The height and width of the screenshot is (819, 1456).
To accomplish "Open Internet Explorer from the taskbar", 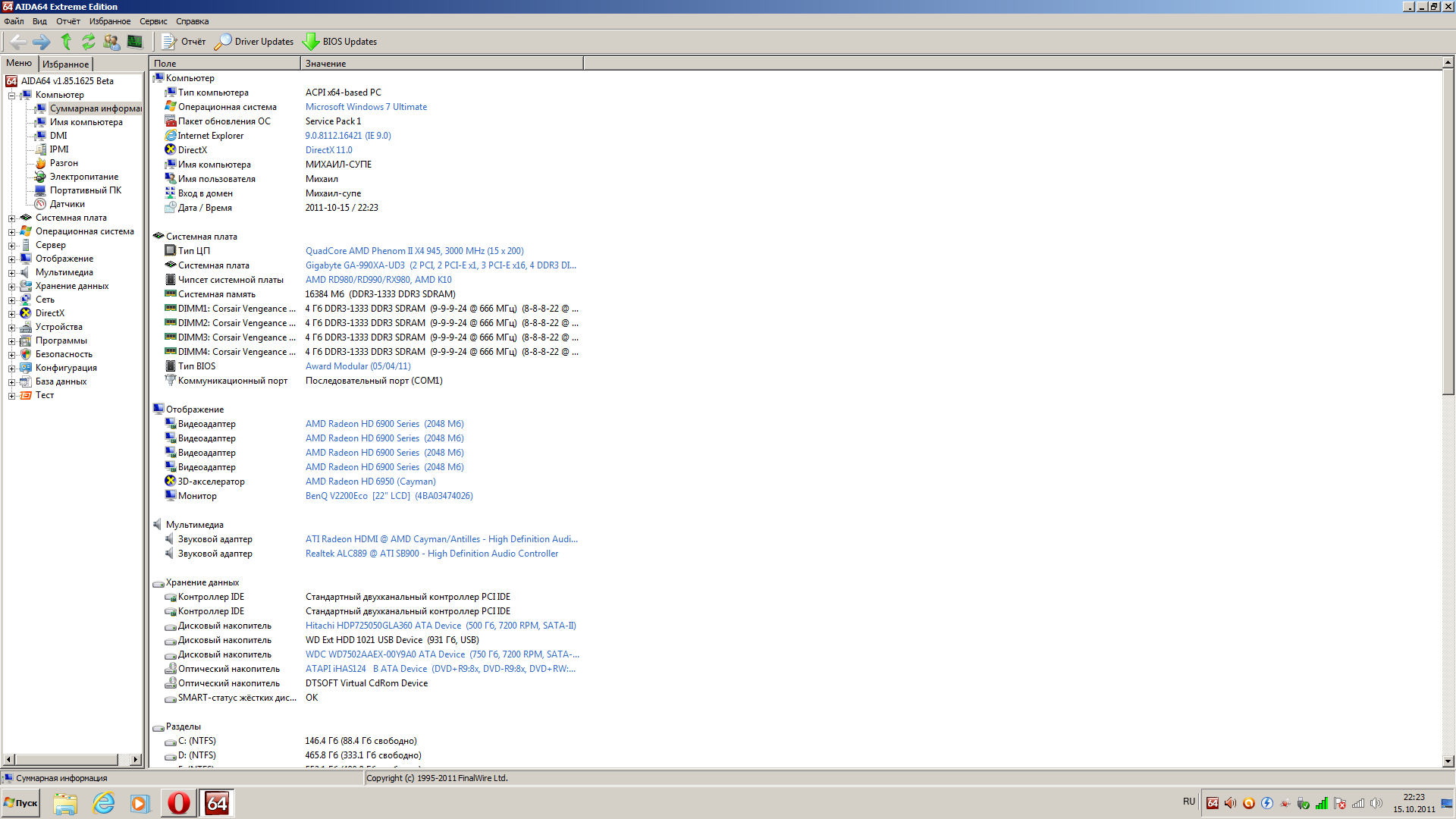I will pyautogui.click(x=103, y=803).
